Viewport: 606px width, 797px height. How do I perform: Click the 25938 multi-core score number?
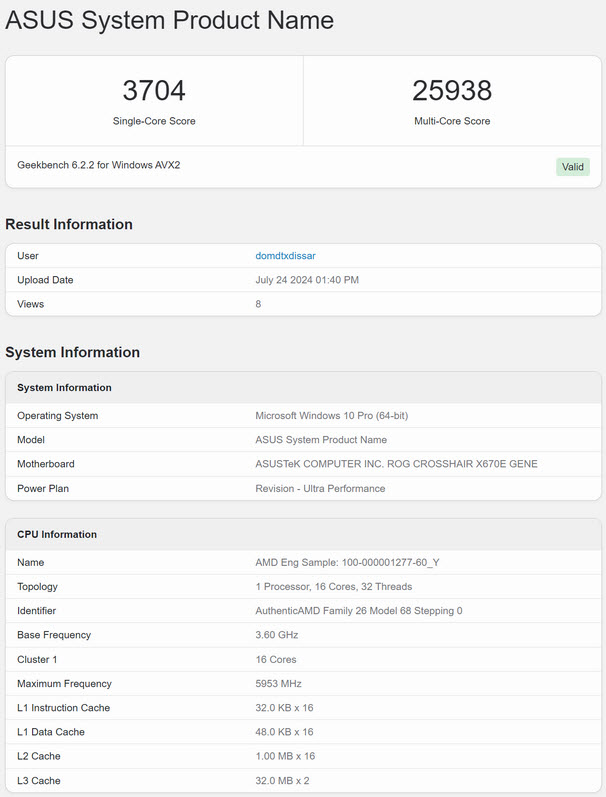coord(452,91)
